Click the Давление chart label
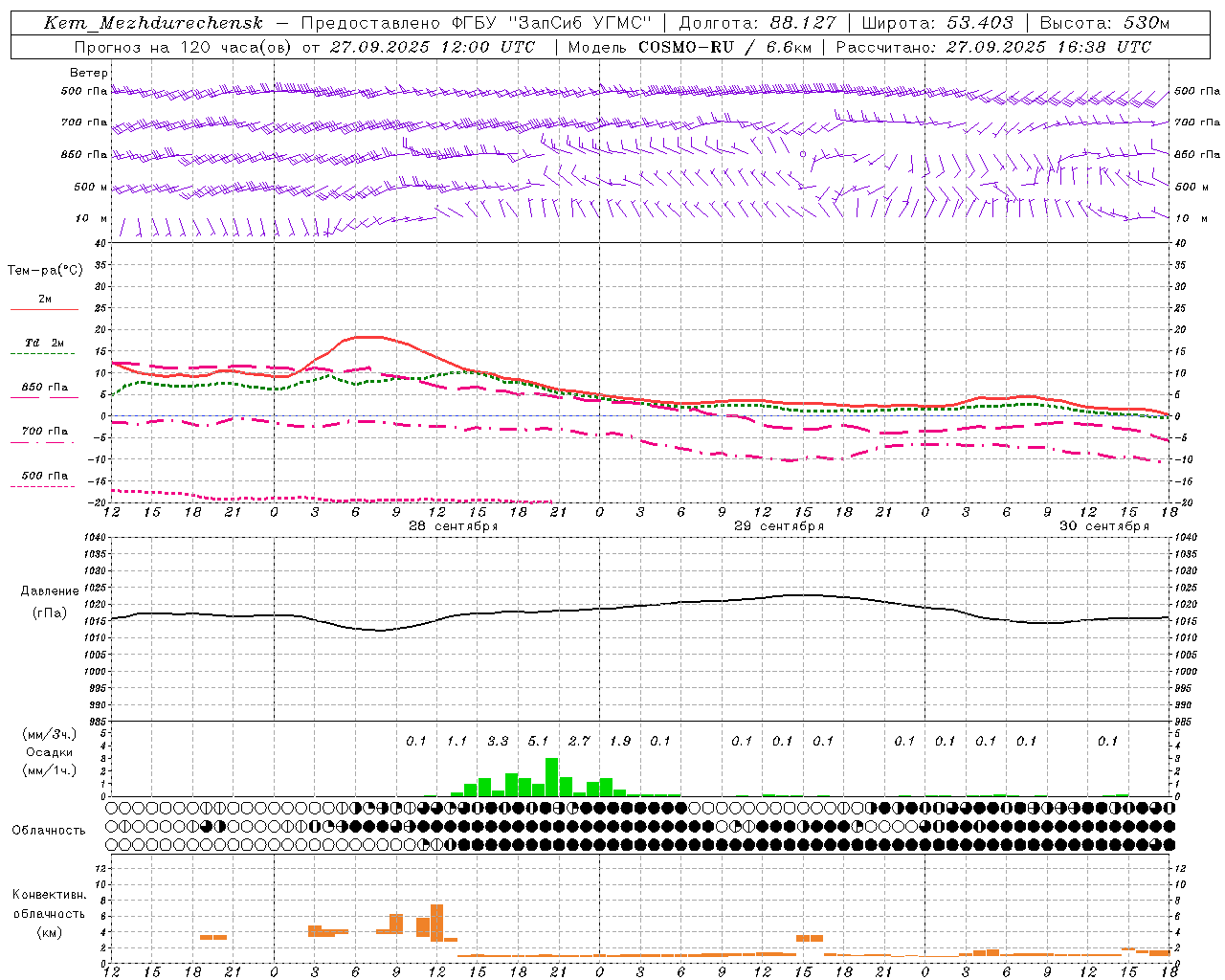Screen dimensions: 1225x980 [50, 591]
